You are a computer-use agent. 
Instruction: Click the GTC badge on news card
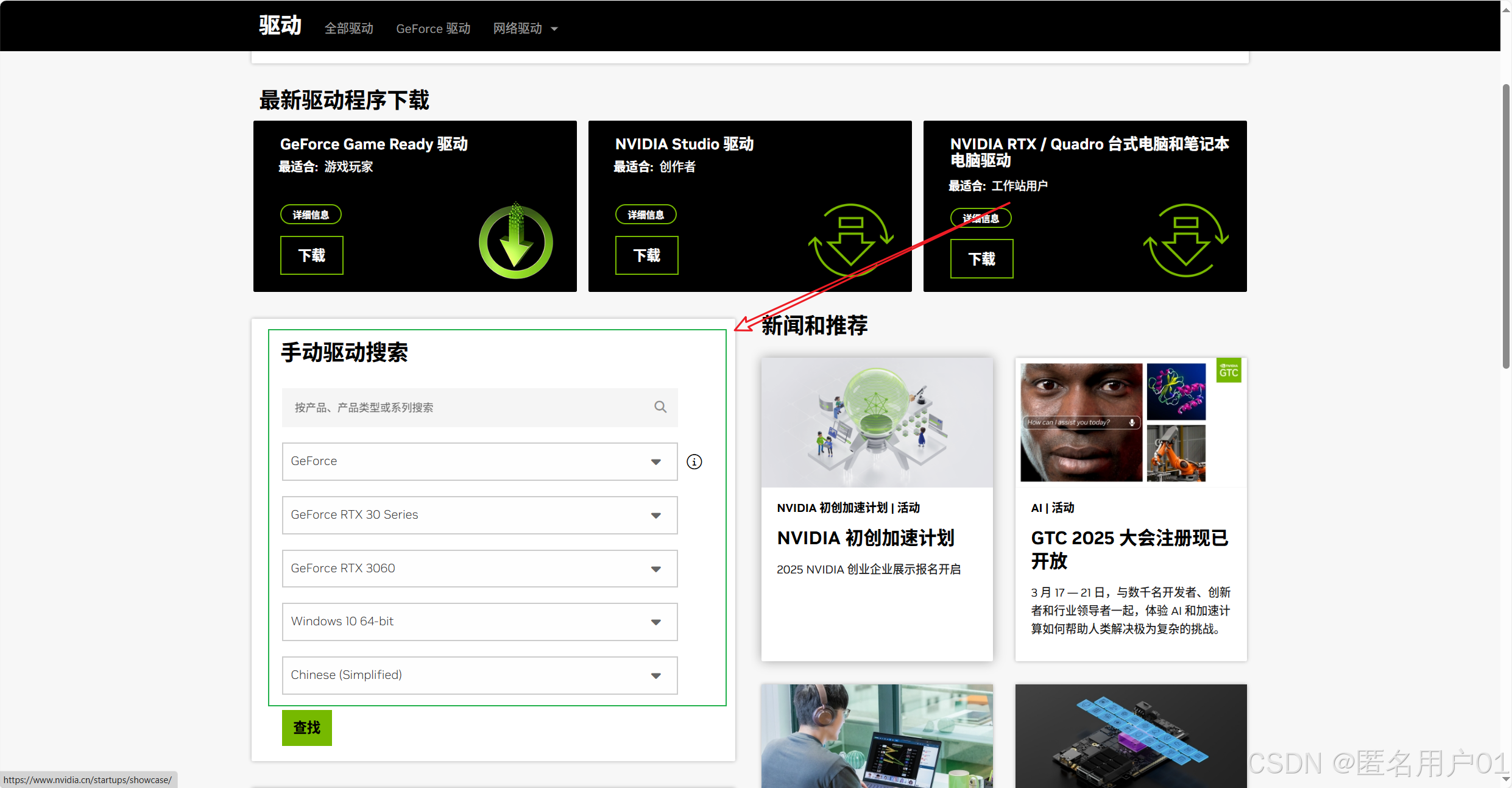(x=1228, y=371)
